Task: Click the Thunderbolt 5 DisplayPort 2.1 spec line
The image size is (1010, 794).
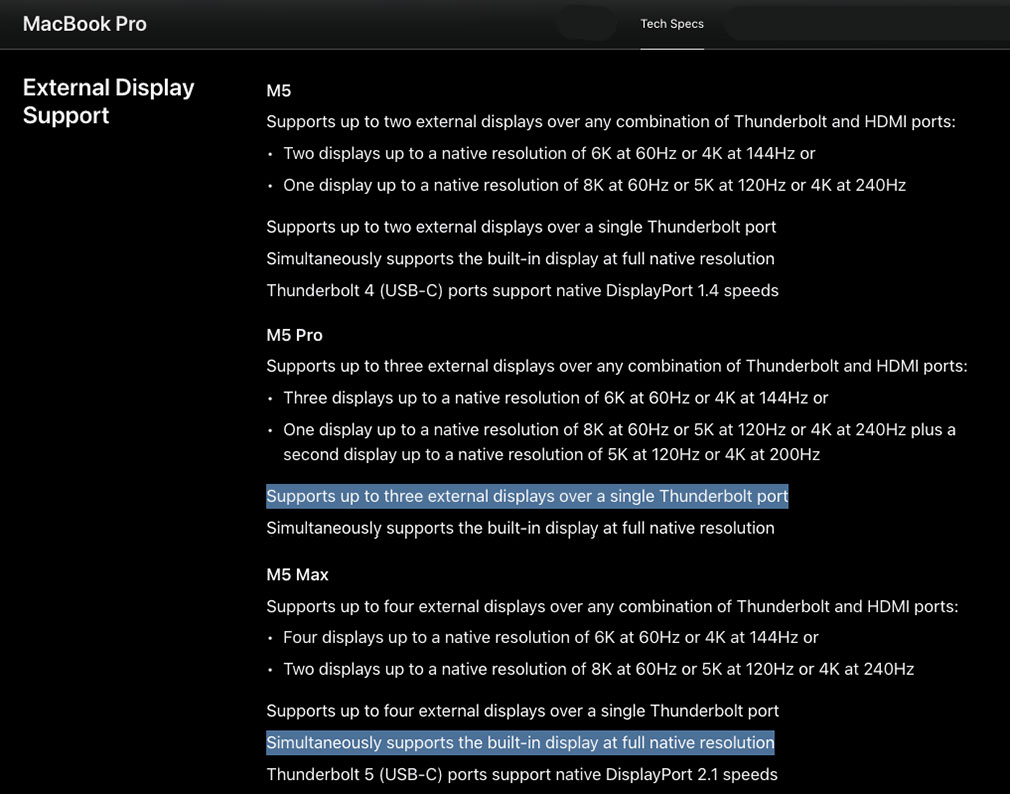Action: click(521, 773)
